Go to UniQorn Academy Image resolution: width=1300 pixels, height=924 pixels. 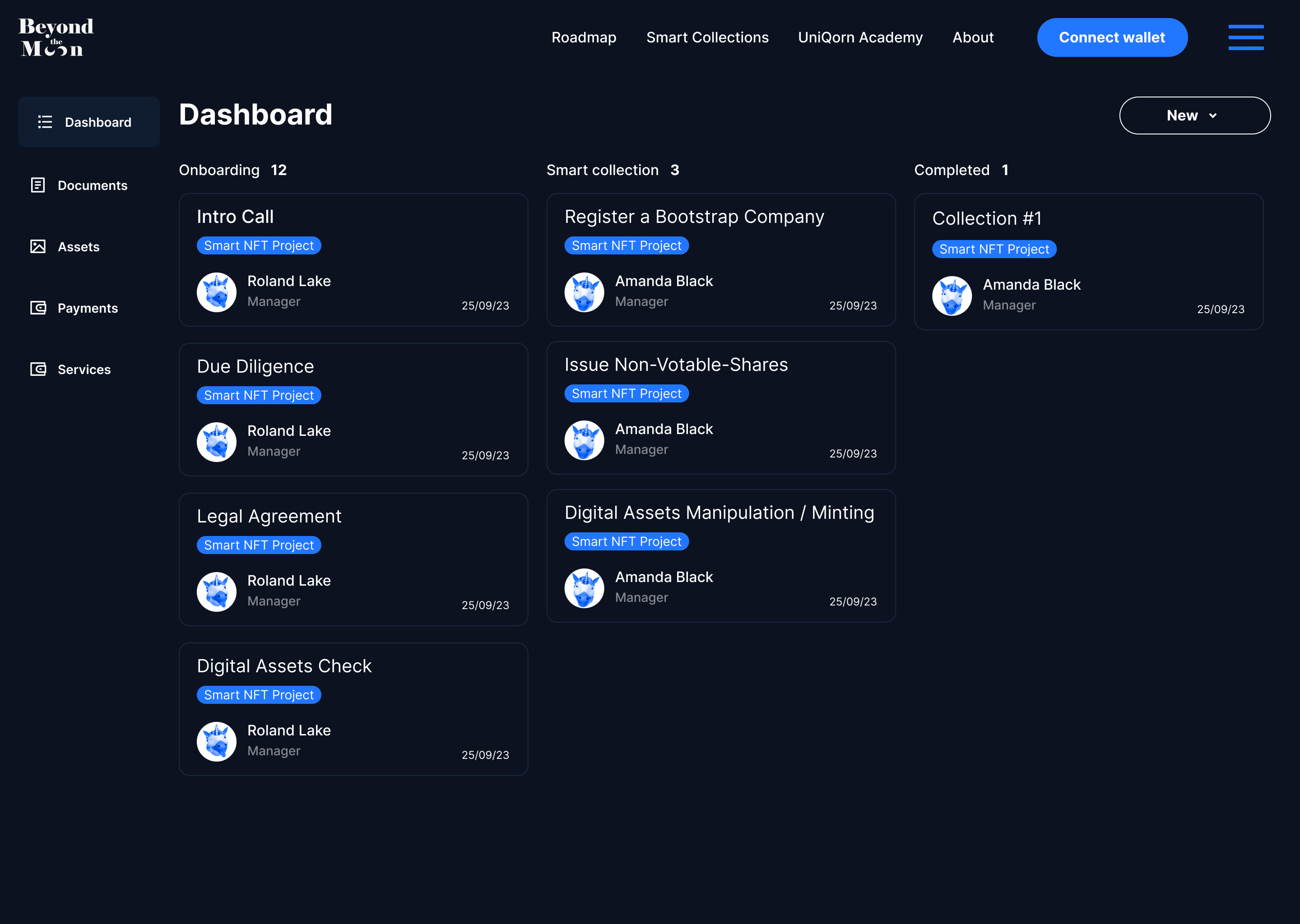tap(860, 37)
